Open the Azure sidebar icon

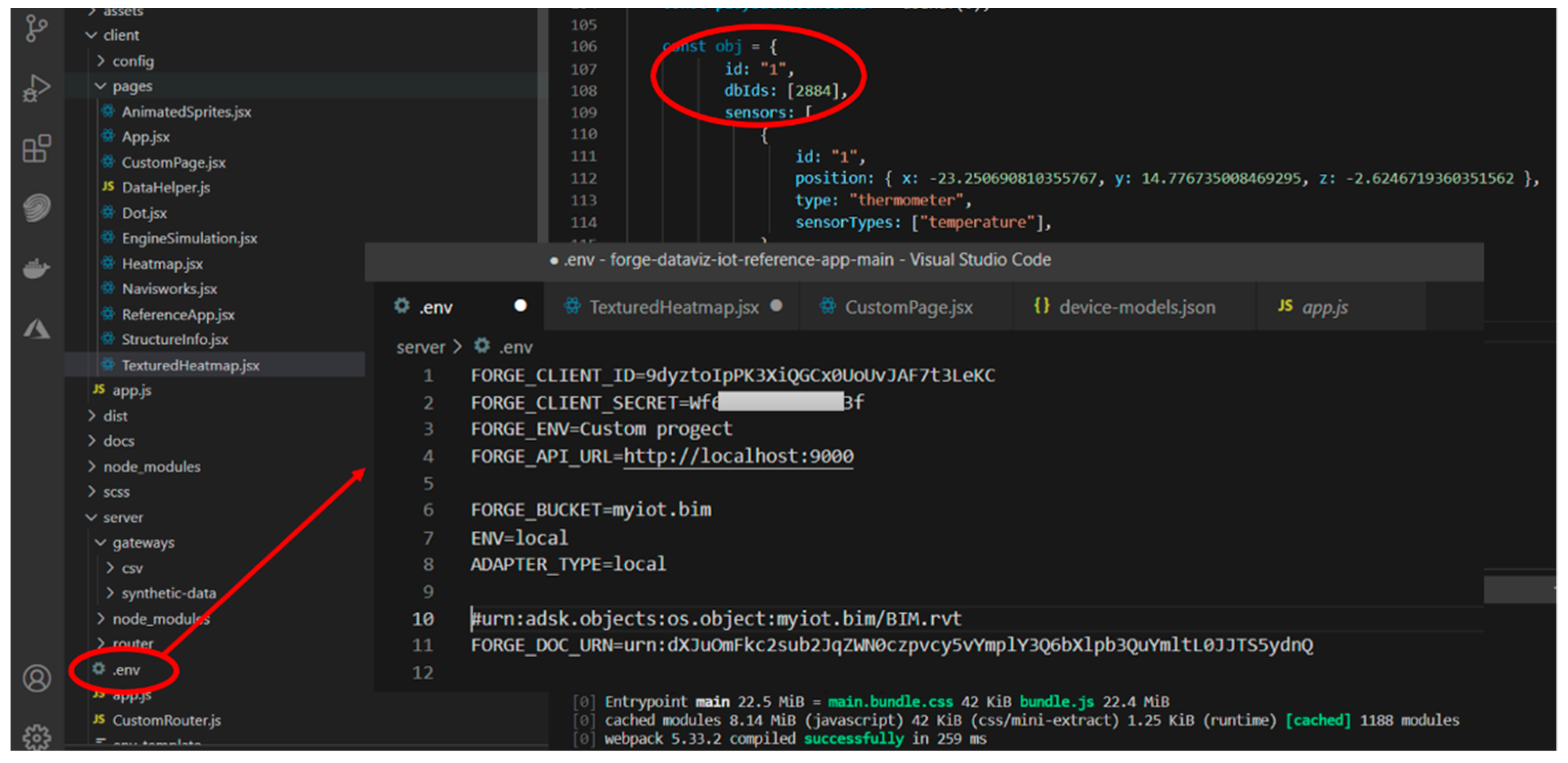(37, 329)
